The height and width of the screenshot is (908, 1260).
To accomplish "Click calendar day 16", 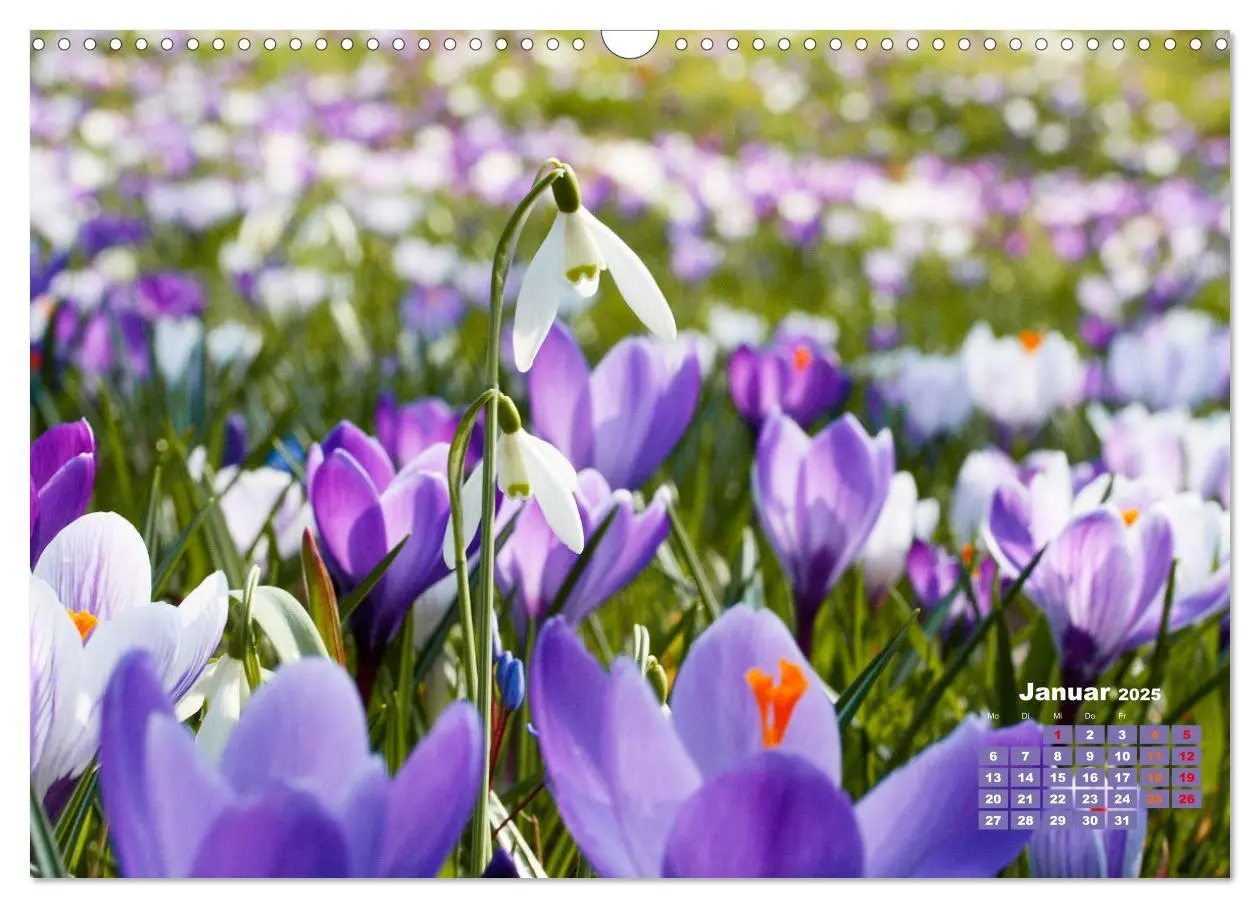I will (x=1090, y=777).
